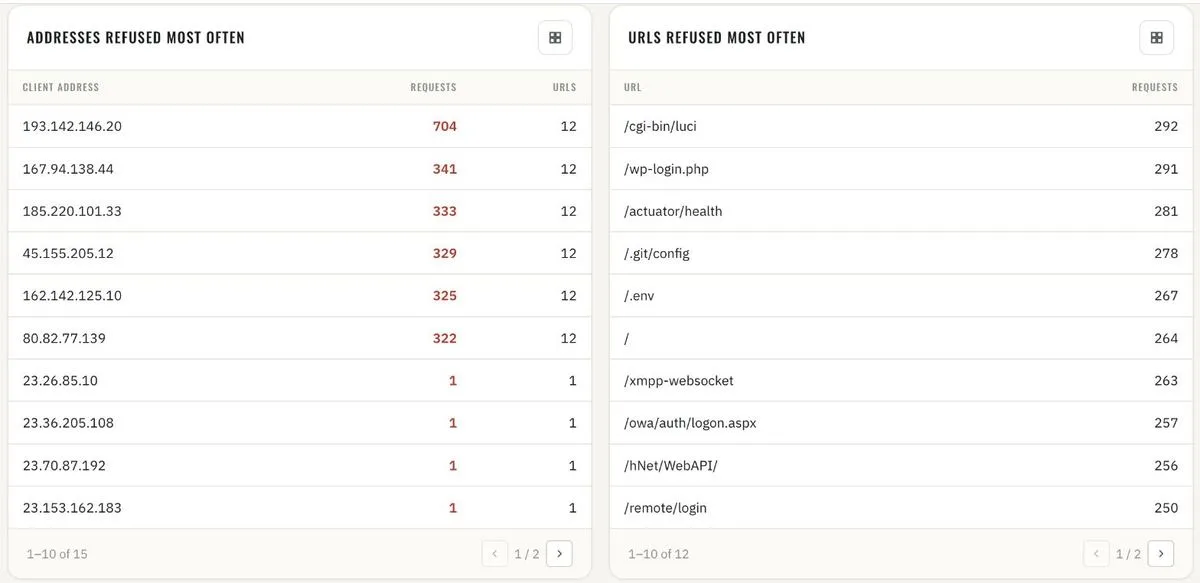Click the 292 requests count
Viewport: 1200px width, 583px height.
[x=1166, y=127]
